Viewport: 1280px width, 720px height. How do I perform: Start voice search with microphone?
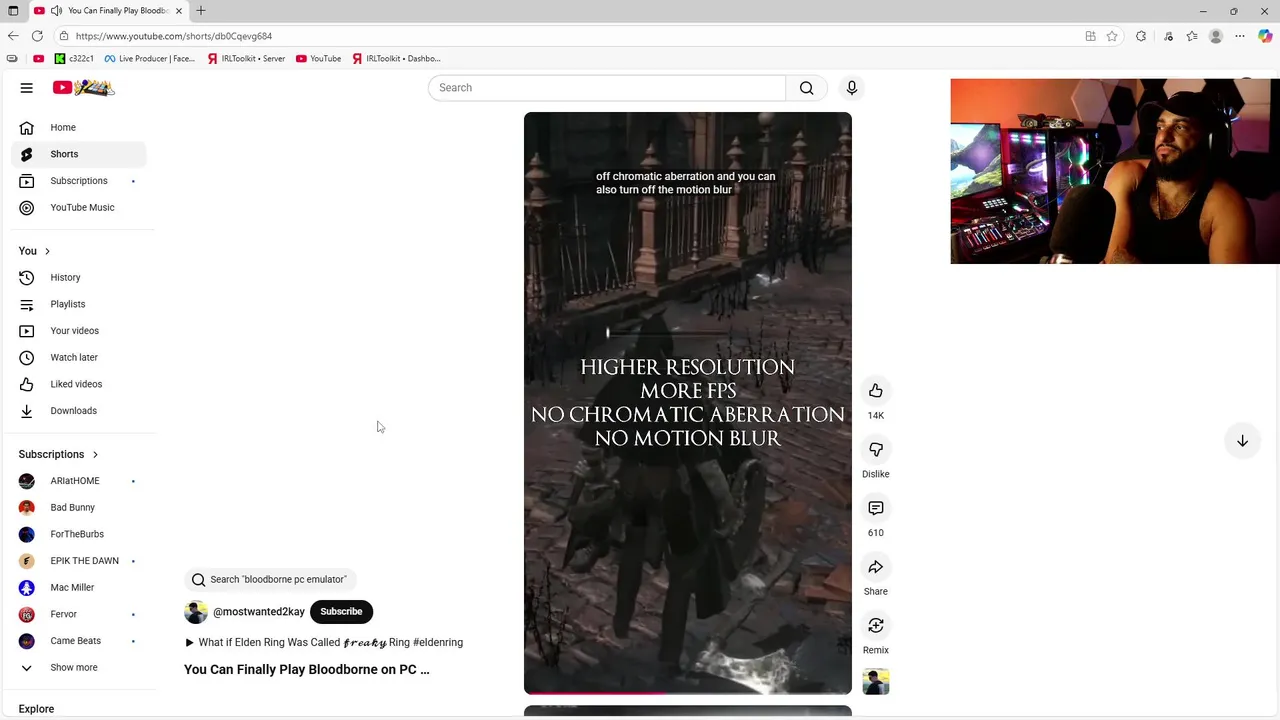click(x=852, y=88)
